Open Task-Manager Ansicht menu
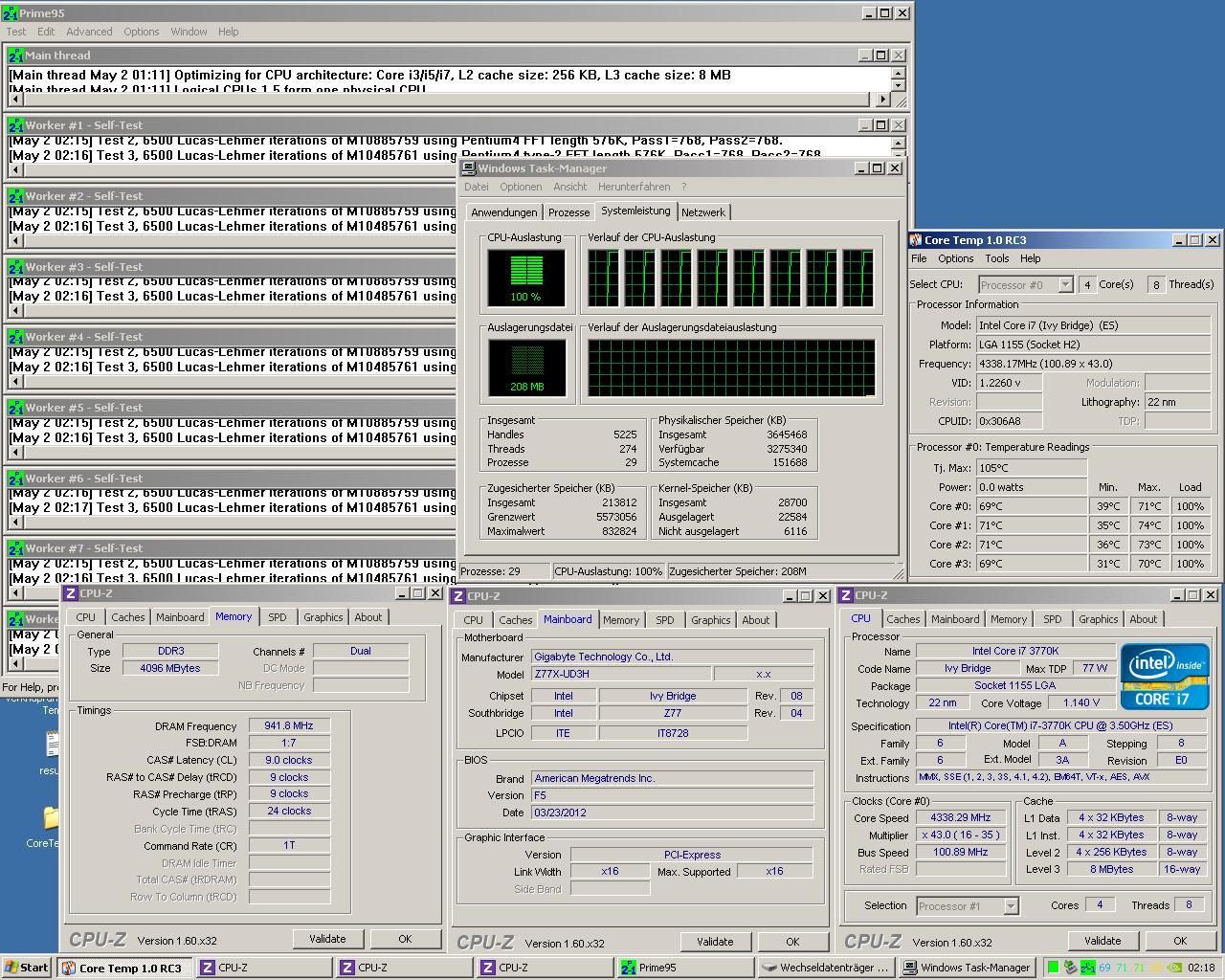Image resolution: width=1225 pixels, height=980 pixels. [569, 187]
